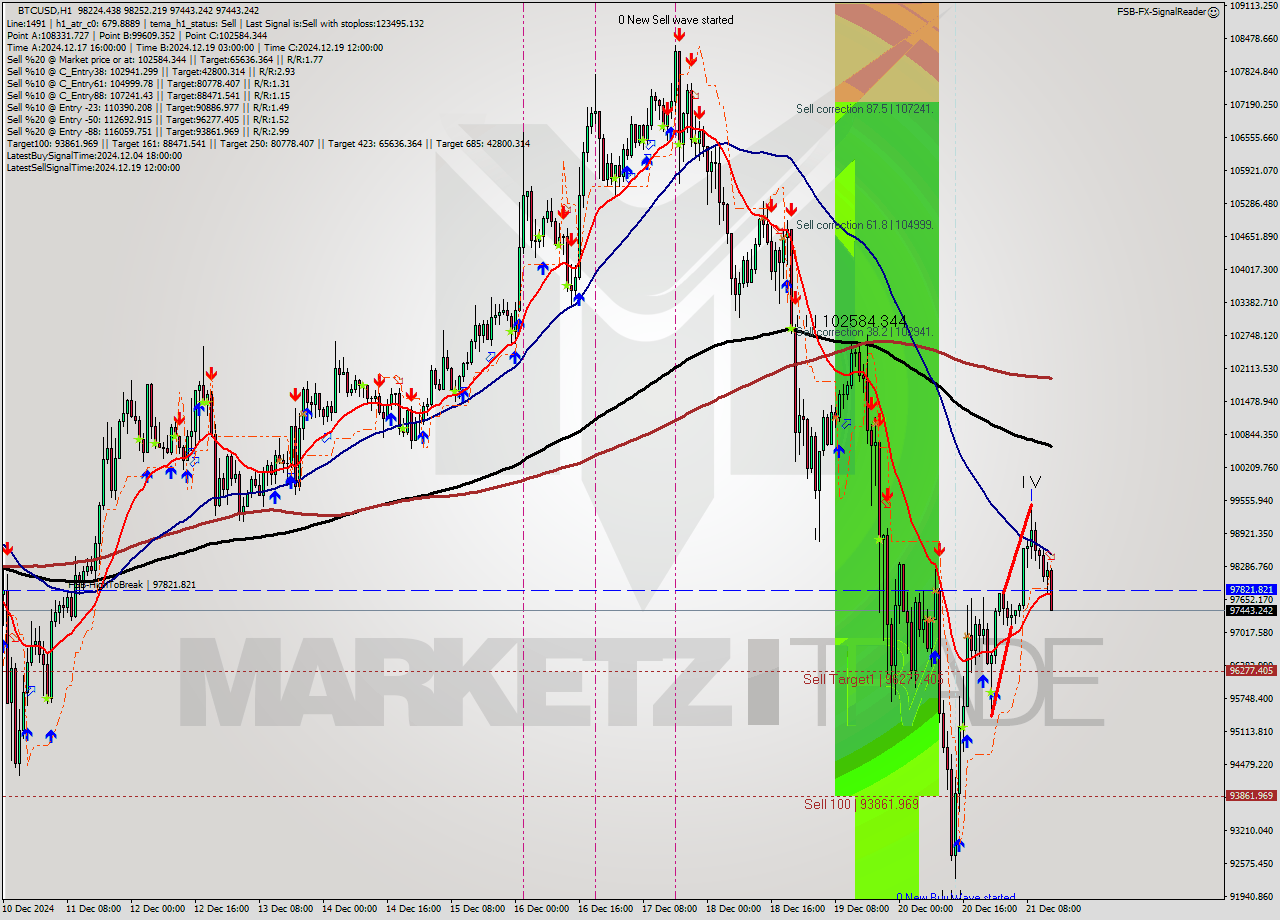Click the '17 Dec 08:00' time axis label
This screenshot has width=1280, height=920.
(x=670, y=909)
